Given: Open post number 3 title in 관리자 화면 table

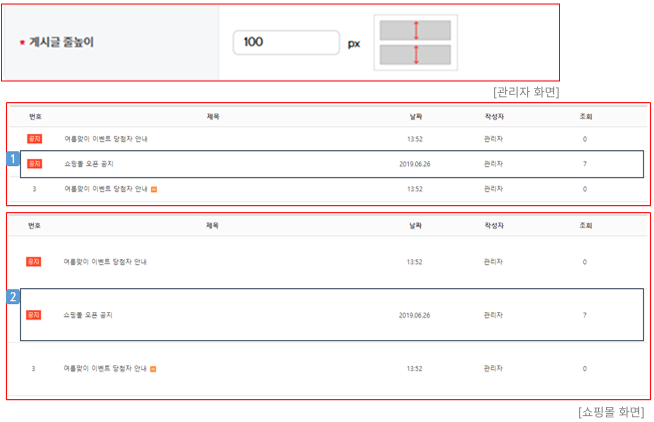Looking at the screenshot, I should 105,188.
